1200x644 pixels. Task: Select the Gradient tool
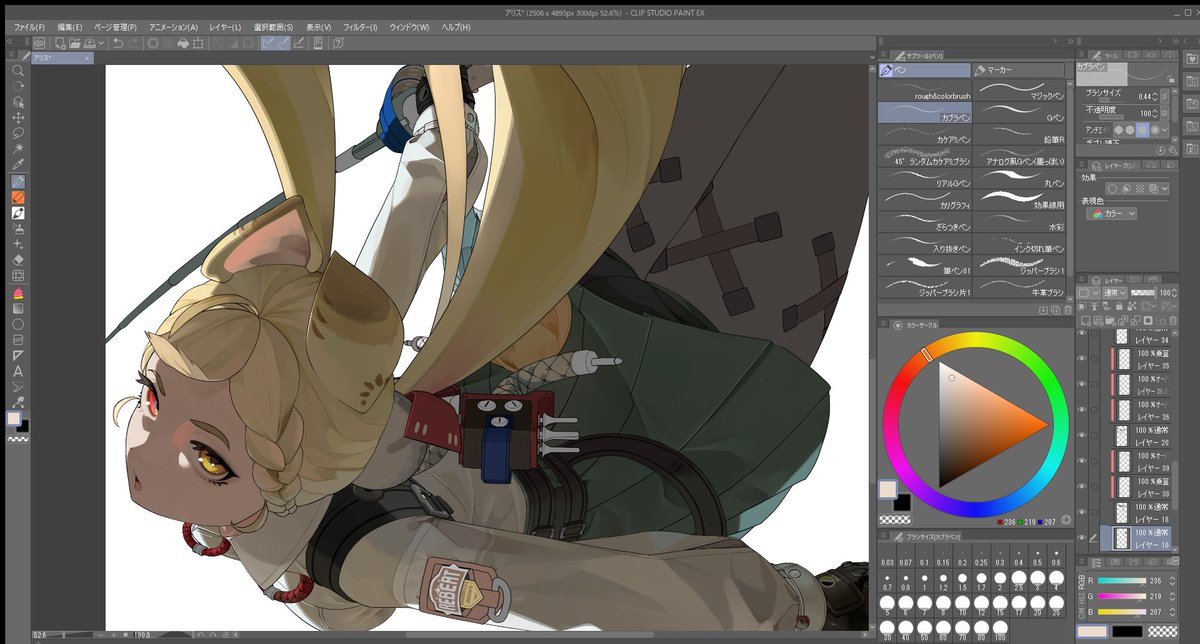(x=17, y=307)
